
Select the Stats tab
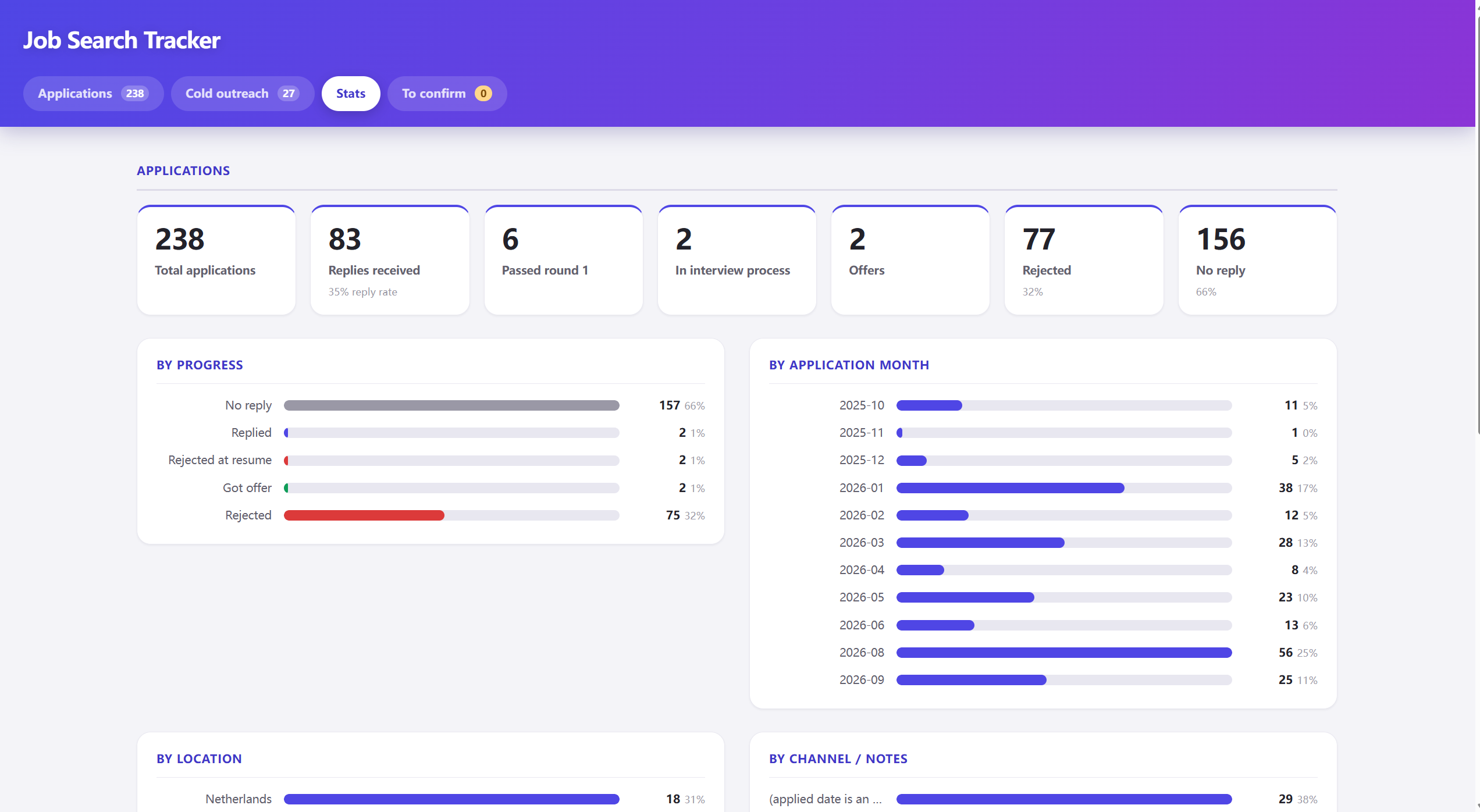(351, 94)
